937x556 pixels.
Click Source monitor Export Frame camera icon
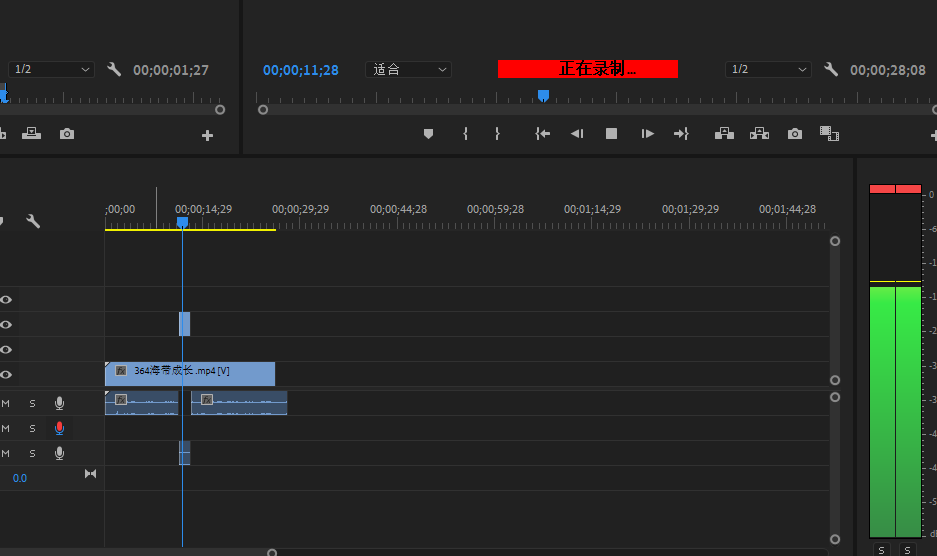pyautogui.click(x=67, y=134)
